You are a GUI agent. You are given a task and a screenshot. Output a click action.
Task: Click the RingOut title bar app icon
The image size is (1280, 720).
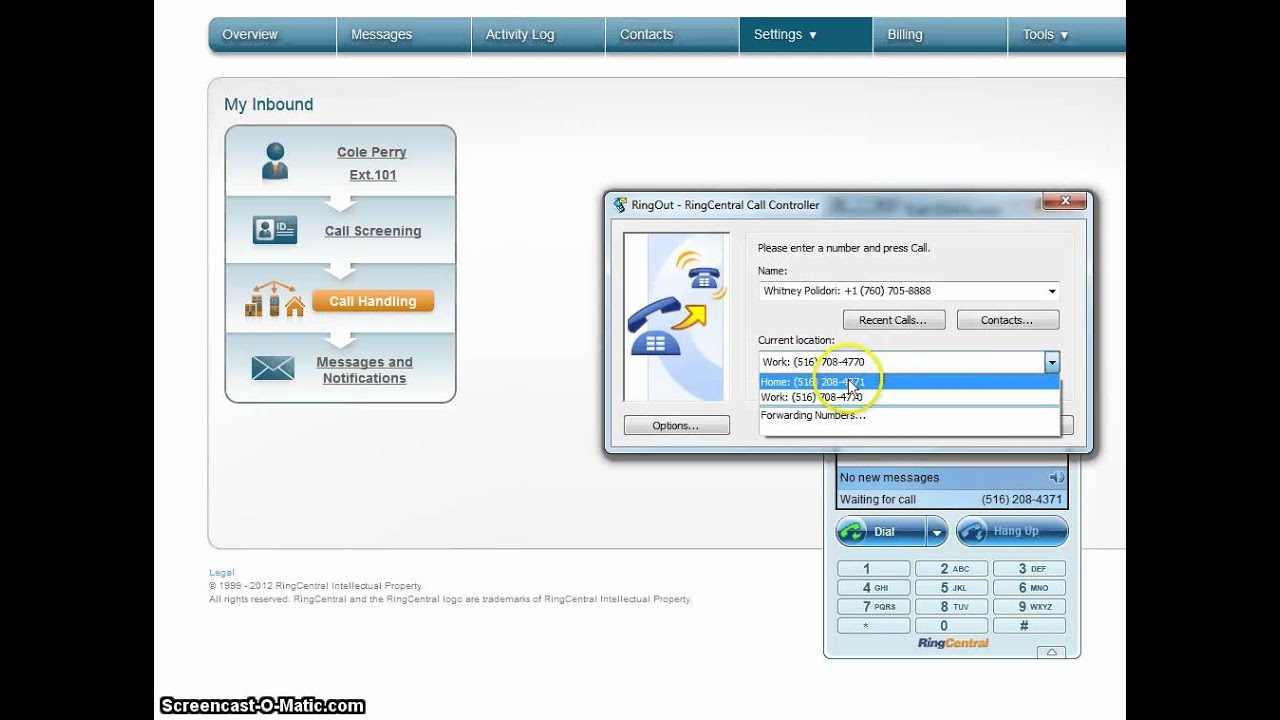[x=620, y=205]
